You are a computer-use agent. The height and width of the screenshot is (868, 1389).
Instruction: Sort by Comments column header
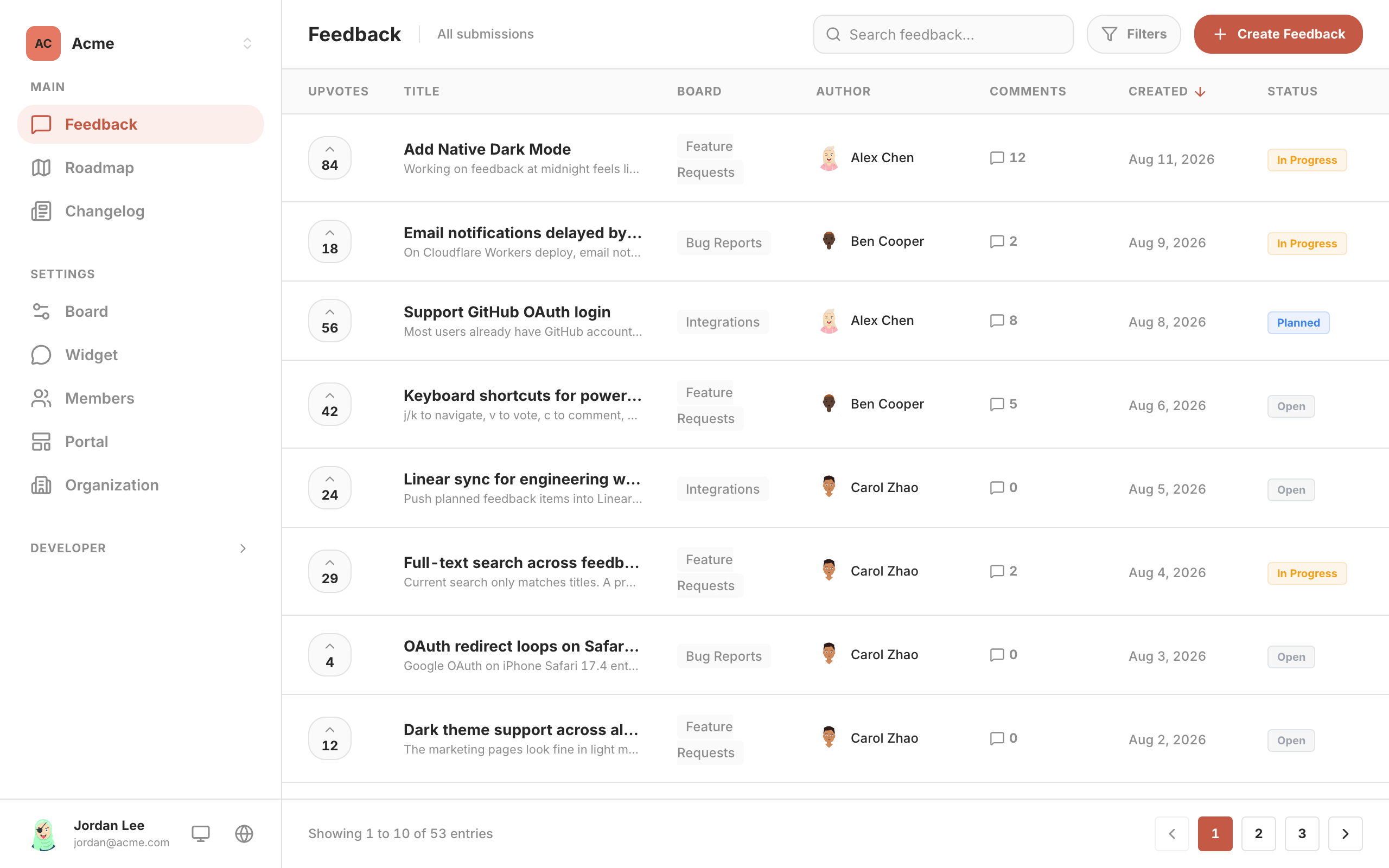tap(1028, 91)
